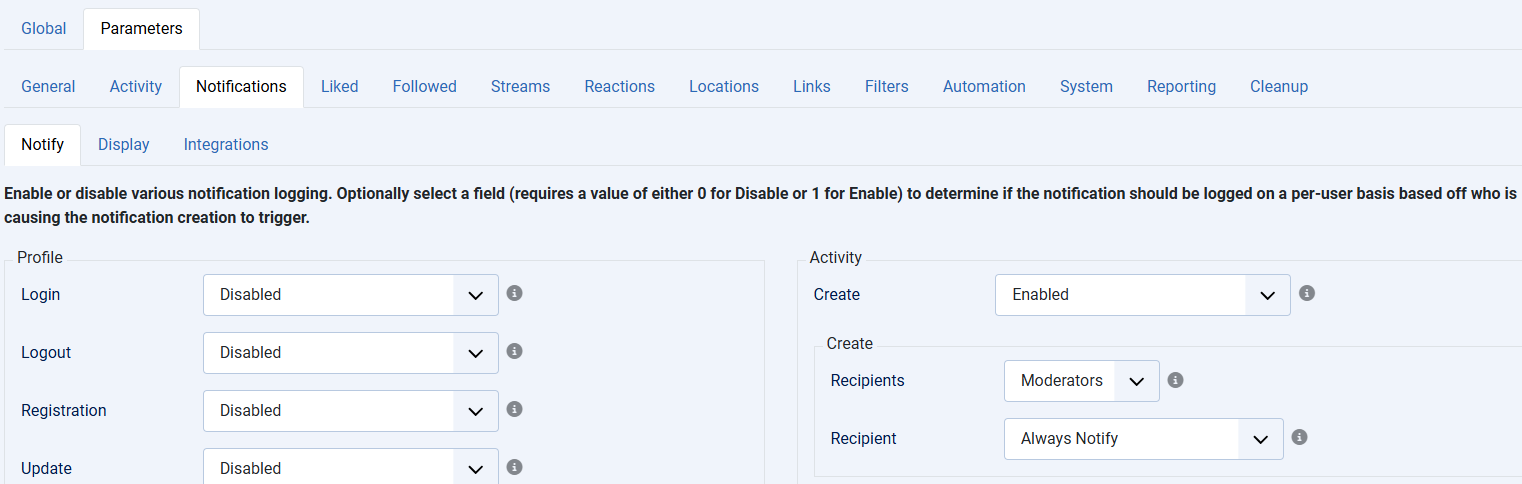
Task: Open the Login notification dropdown
Action: (351, 295)
